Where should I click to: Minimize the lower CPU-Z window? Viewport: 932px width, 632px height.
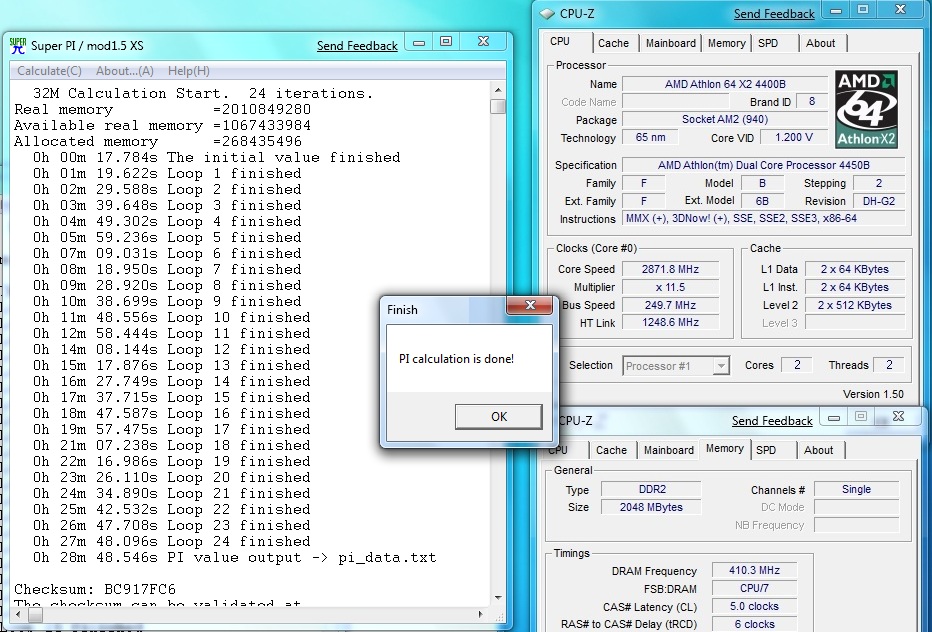click(x=833, y=417)
